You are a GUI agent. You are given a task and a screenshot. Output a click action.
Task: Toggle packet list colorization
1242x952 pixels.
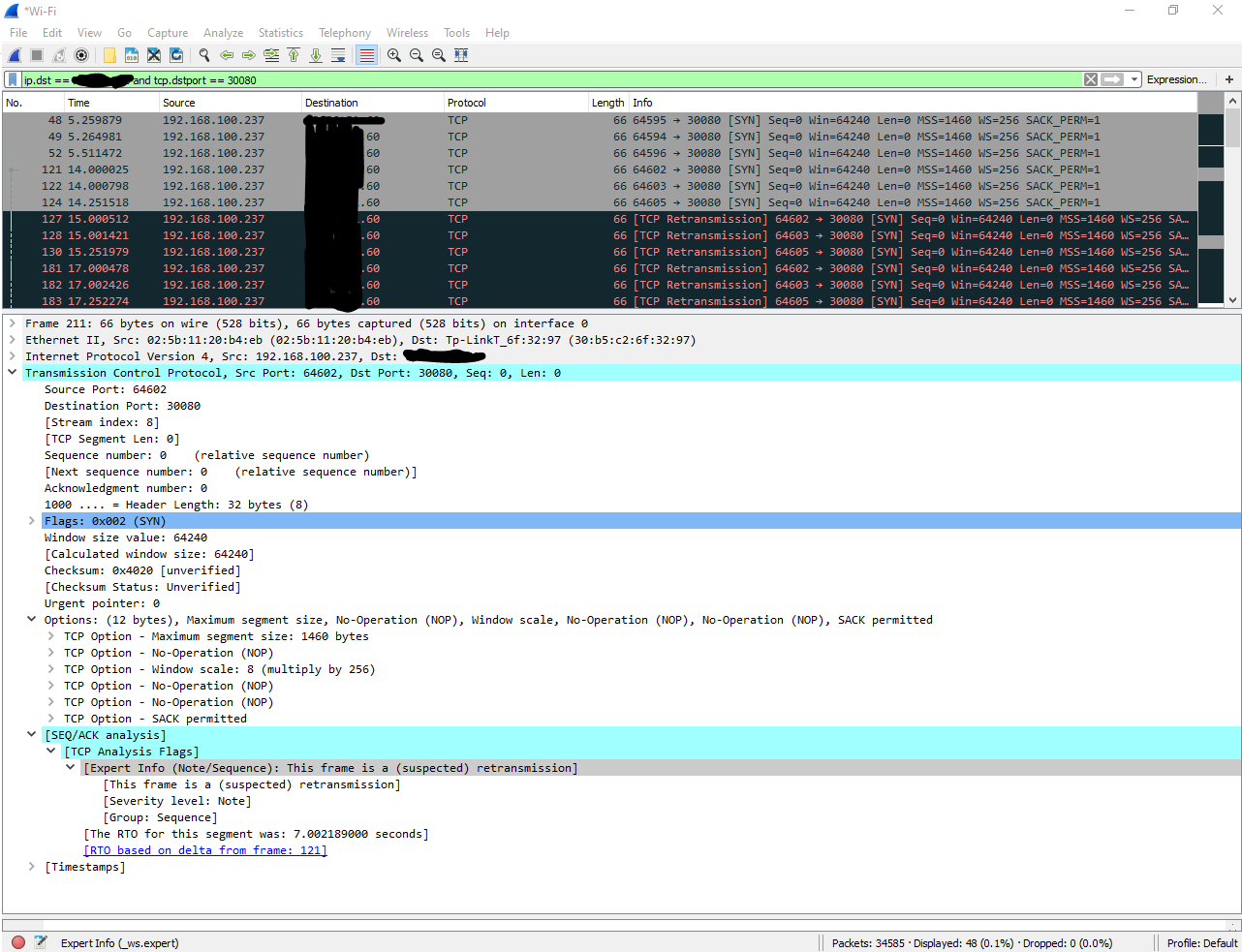[366, 55]
